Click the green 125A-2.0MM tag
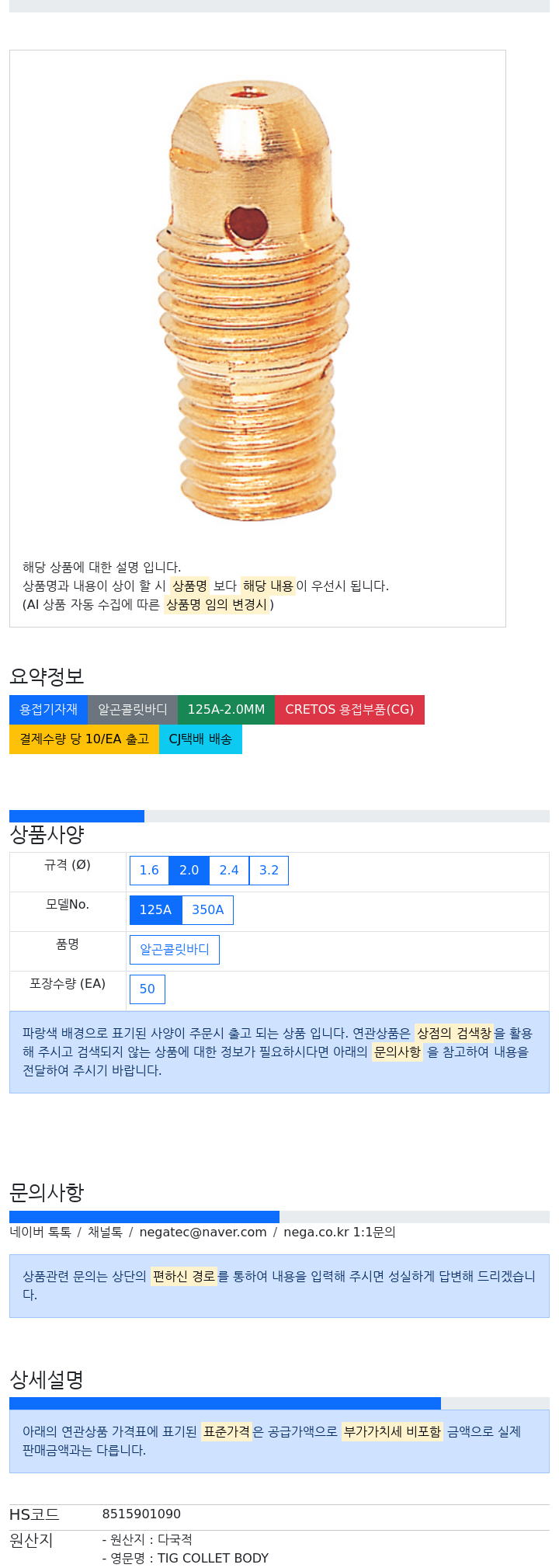The image size is (559, 1568). coord(226,710)
